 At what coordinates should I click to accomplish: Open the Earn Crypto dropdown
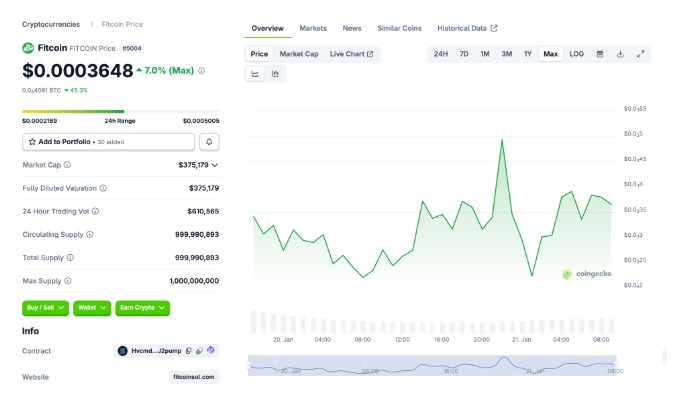coord(142,308)
